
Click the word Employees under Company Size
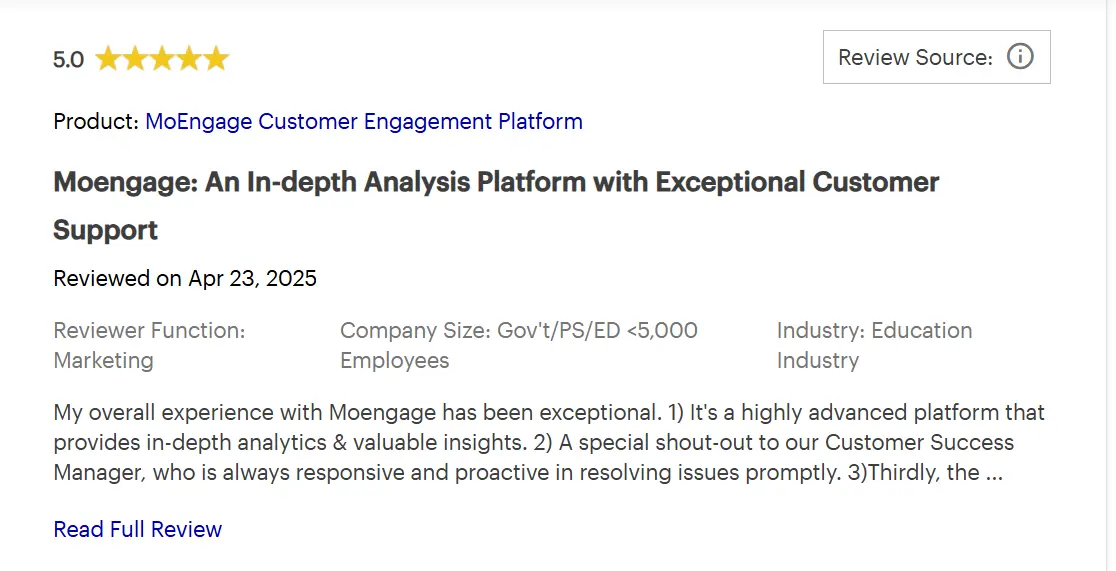[x=394, y=361]
